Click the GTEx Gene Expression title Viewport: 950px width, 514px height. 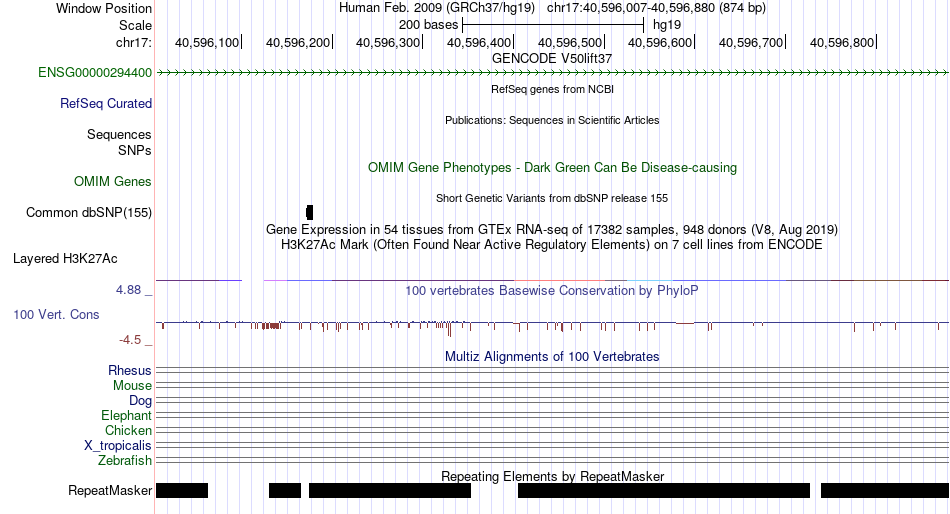pyautogui.click(x=552, y=230)
